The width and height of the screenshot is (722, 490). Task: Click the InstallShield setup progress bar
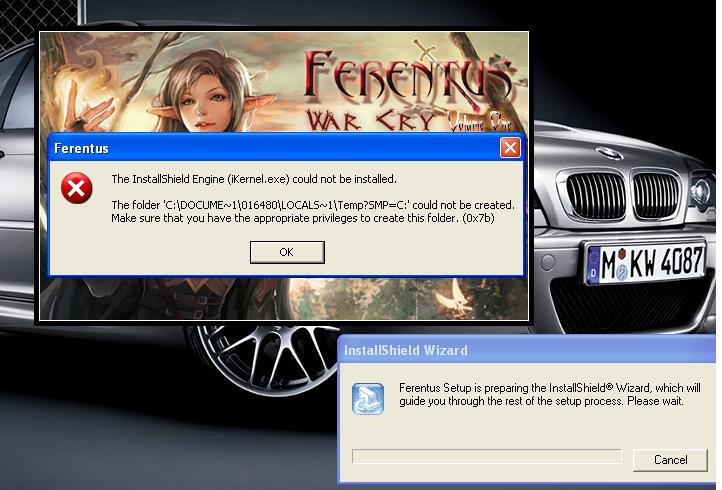[486, 457]
